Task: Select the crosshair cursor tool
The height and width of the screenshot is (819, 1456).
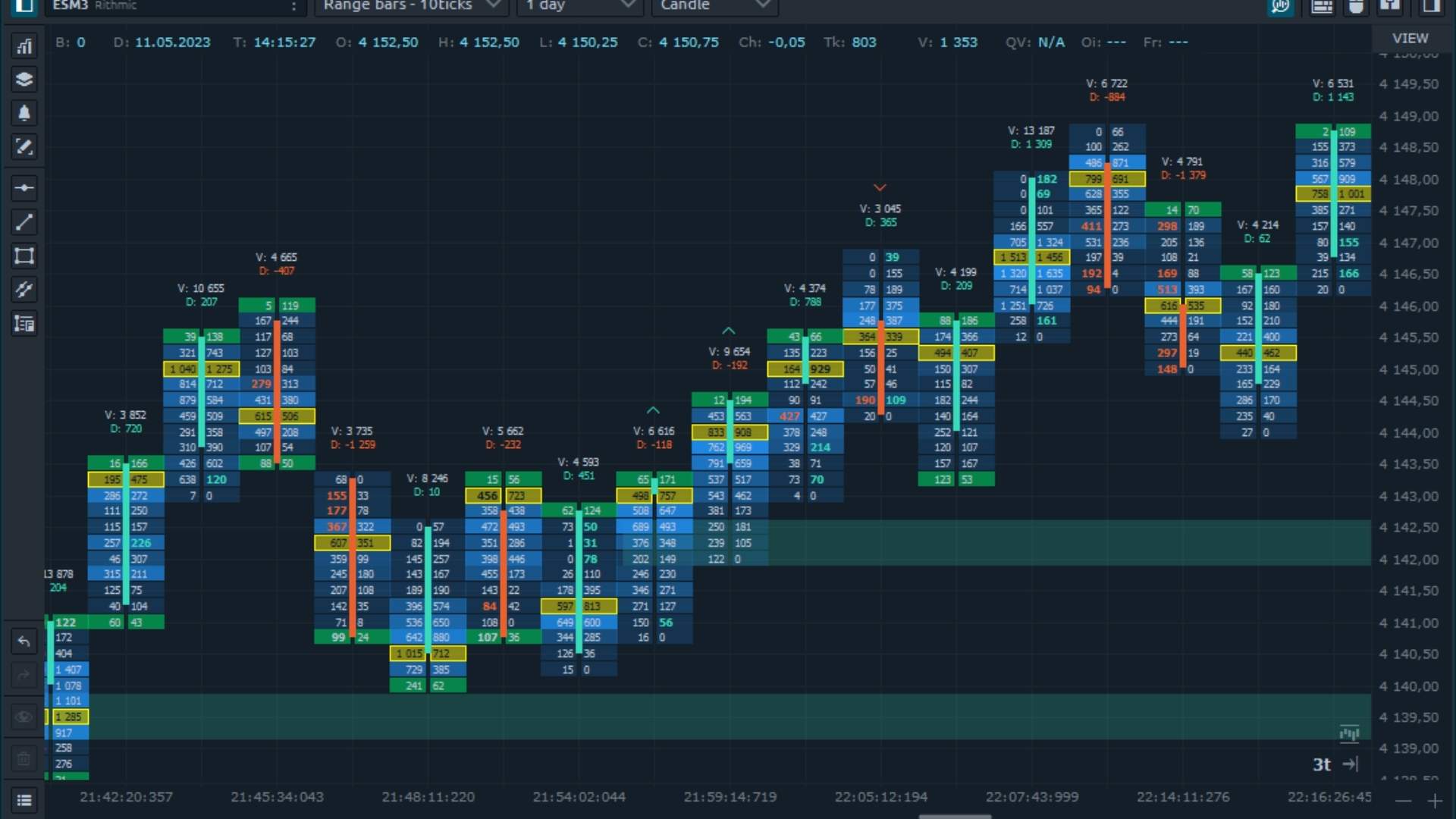Action: [24, 188]
